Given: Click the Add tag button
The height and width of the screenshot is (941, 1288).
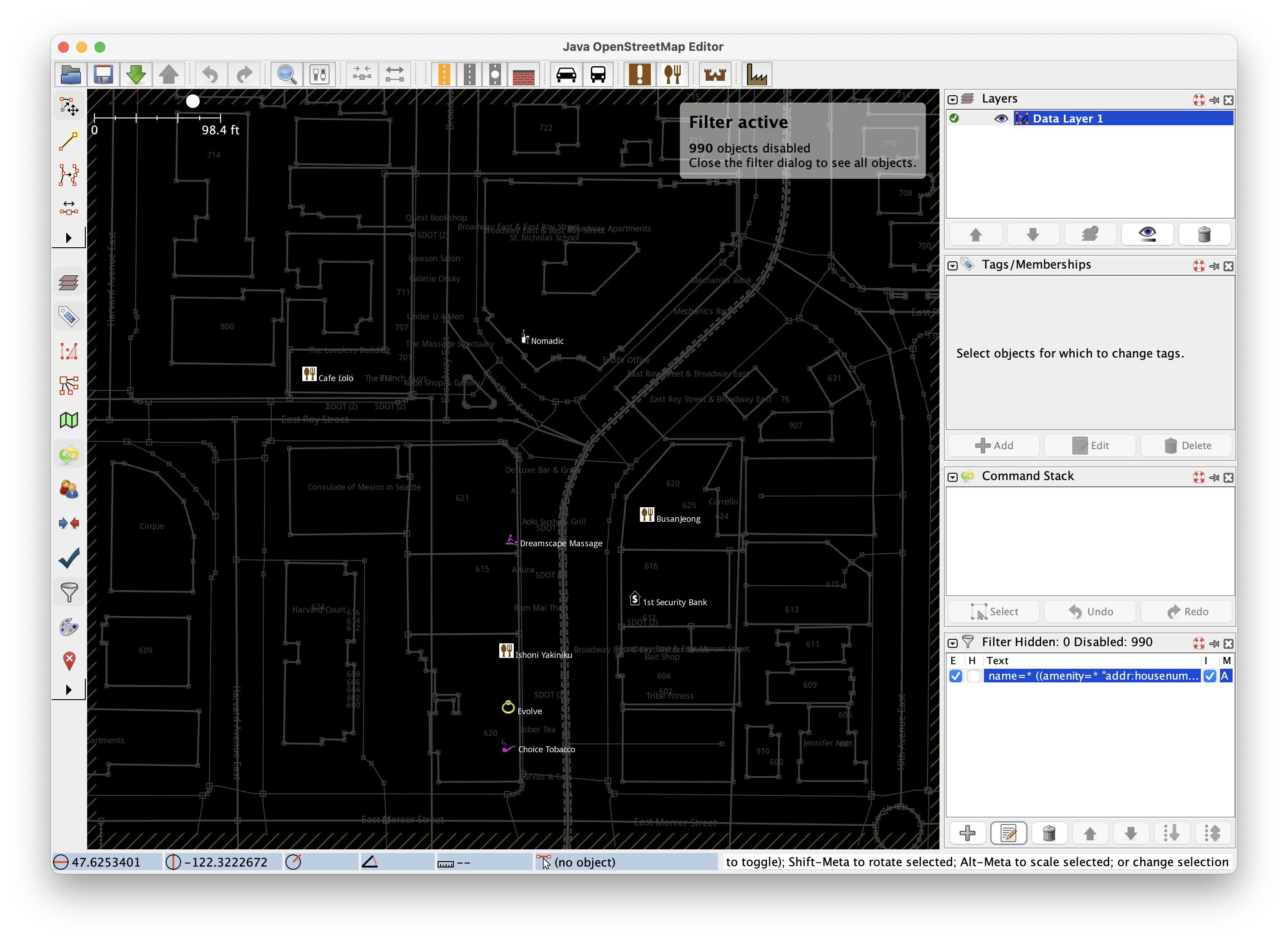Looking at the screenshot, I should click(993, 446).
